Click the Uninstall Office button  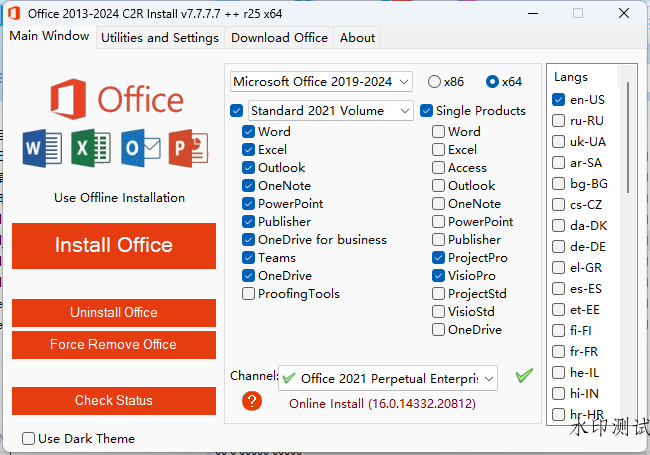click(114, 312)
